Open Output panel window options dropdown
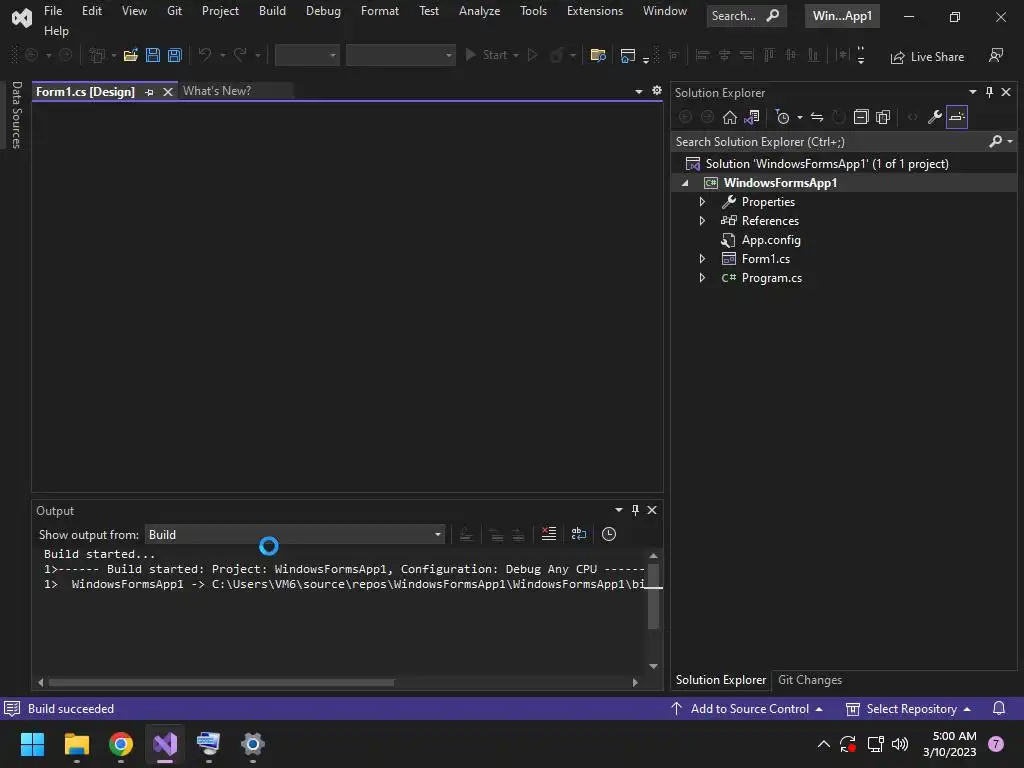Image resolution: width=1024 pixels, height=768 pixels. pos(618,510)
